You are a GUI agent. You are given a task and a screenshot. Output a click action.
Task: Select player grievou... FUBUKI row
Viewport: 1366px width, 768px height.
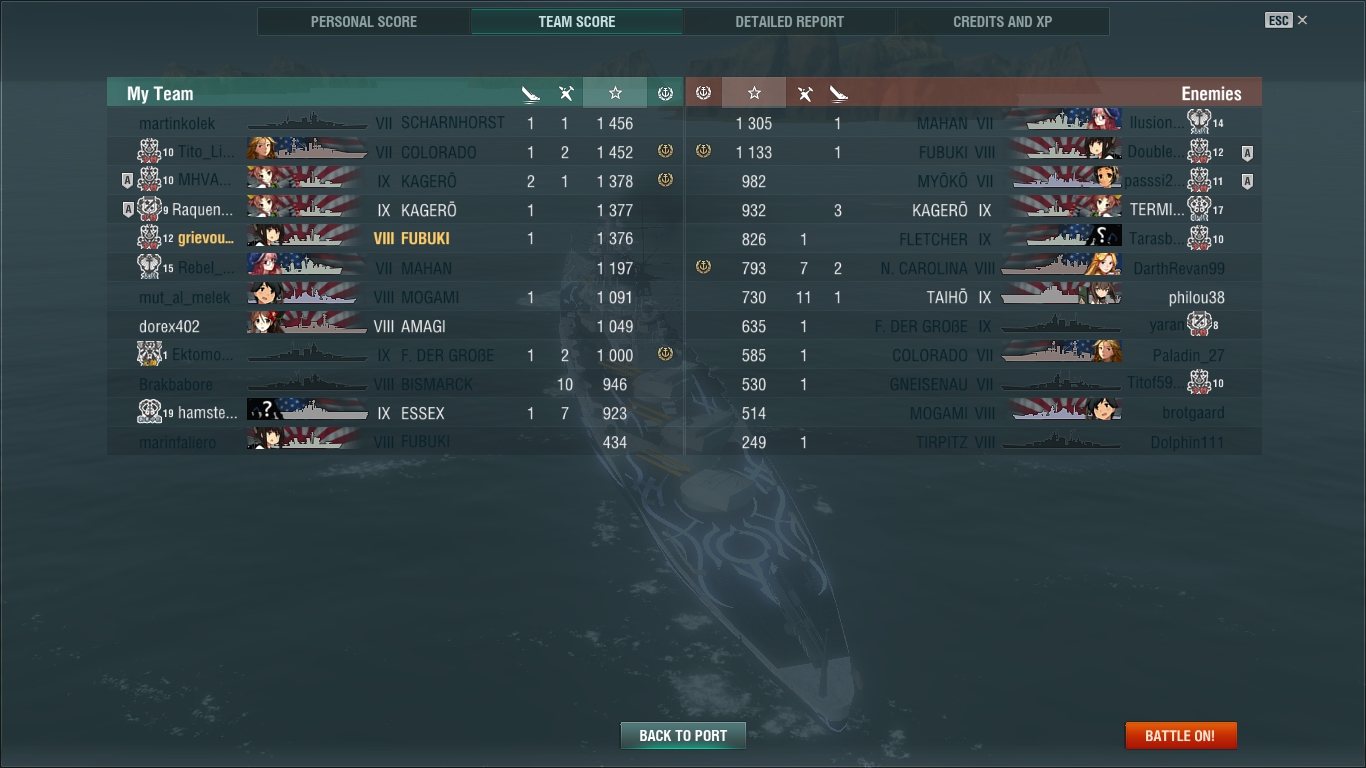pos(395,239)
